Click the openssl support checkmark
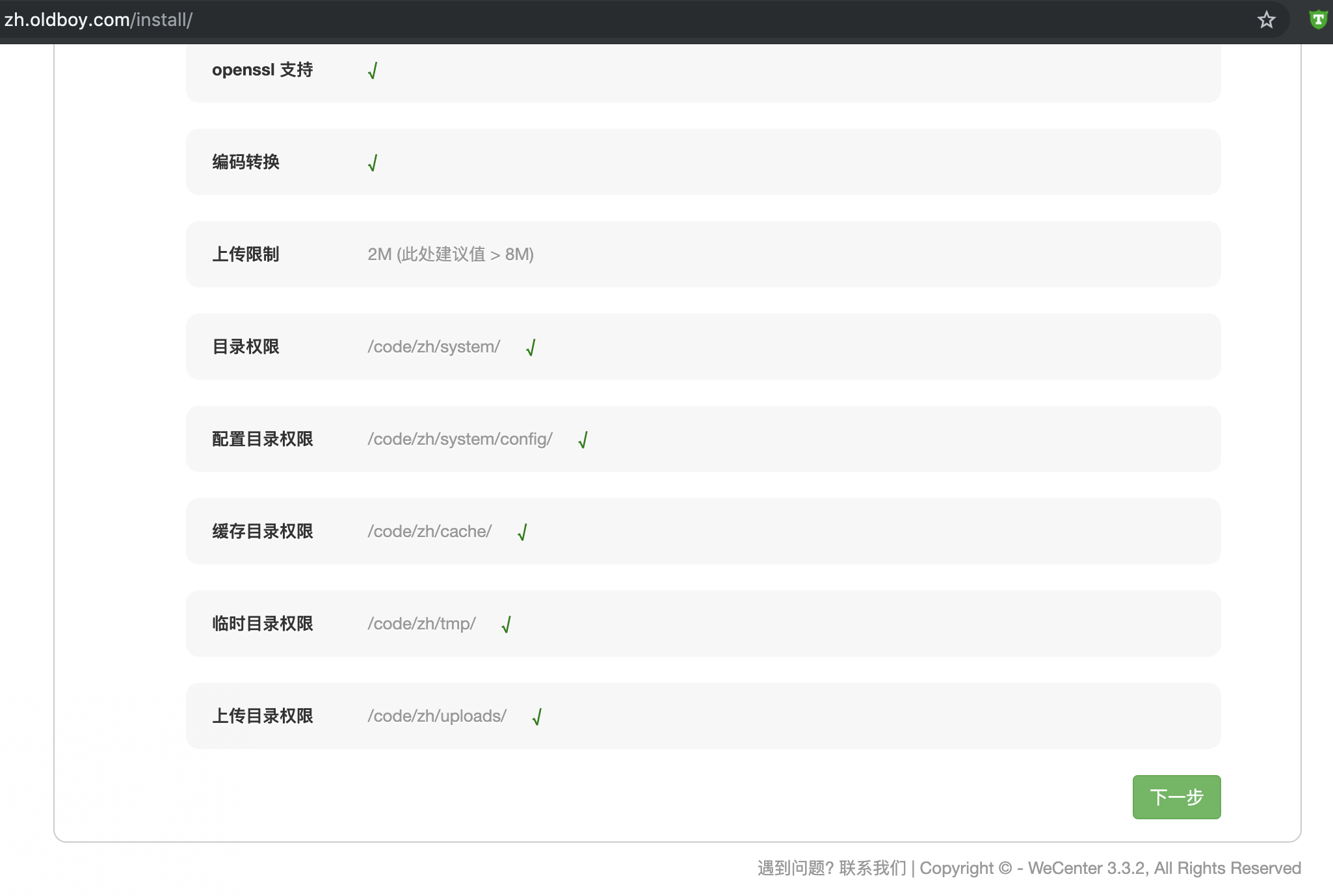This screenshot has width=1333, height=896. coord(373,70)
